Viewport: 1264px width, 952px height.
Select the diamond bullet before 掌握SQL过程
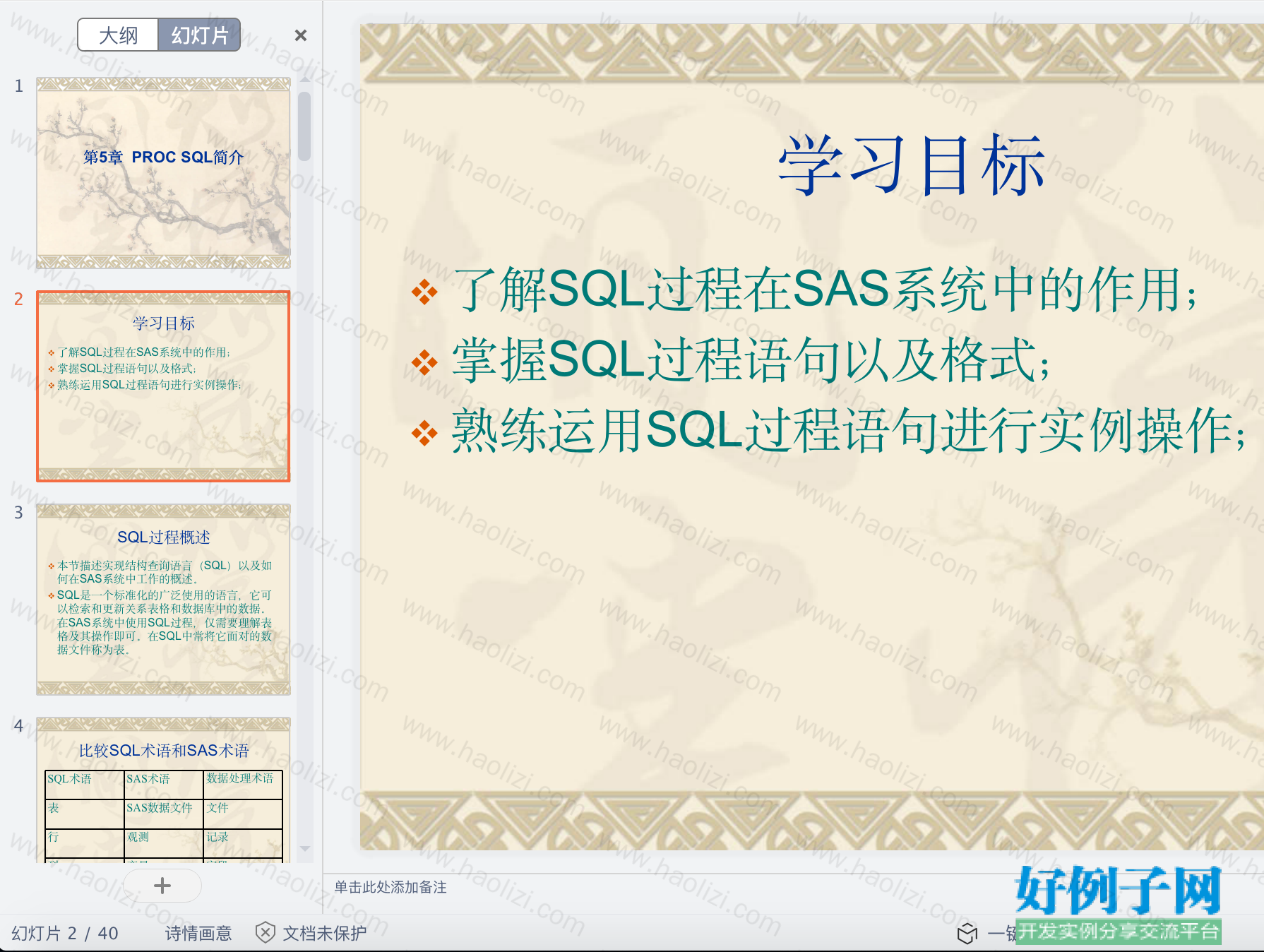point(424,362)
